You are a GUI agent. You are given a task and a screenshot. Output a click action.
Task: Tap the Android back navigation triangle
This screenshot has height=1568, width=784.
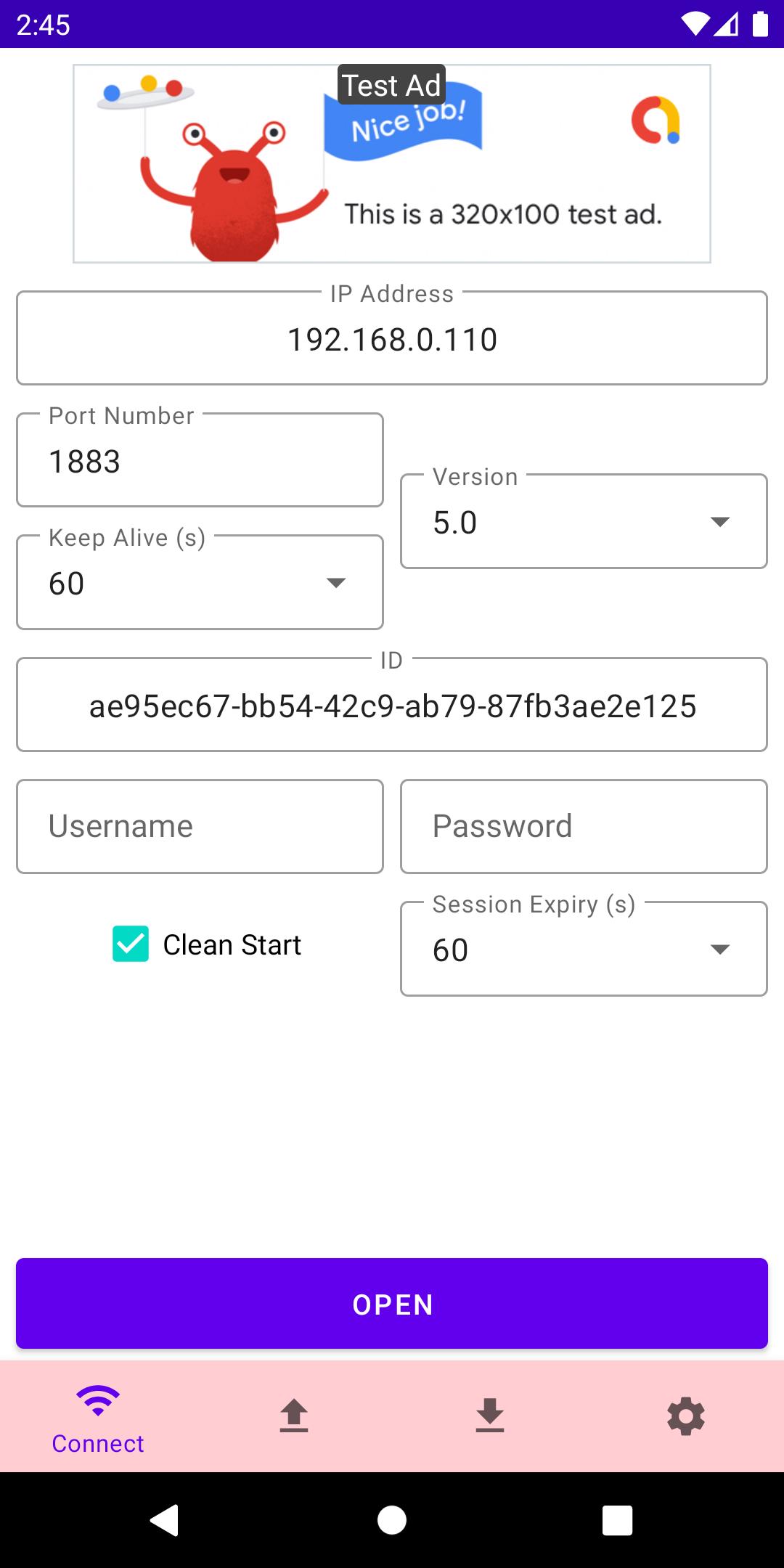pyautogui.click(x=165, y=1520)
